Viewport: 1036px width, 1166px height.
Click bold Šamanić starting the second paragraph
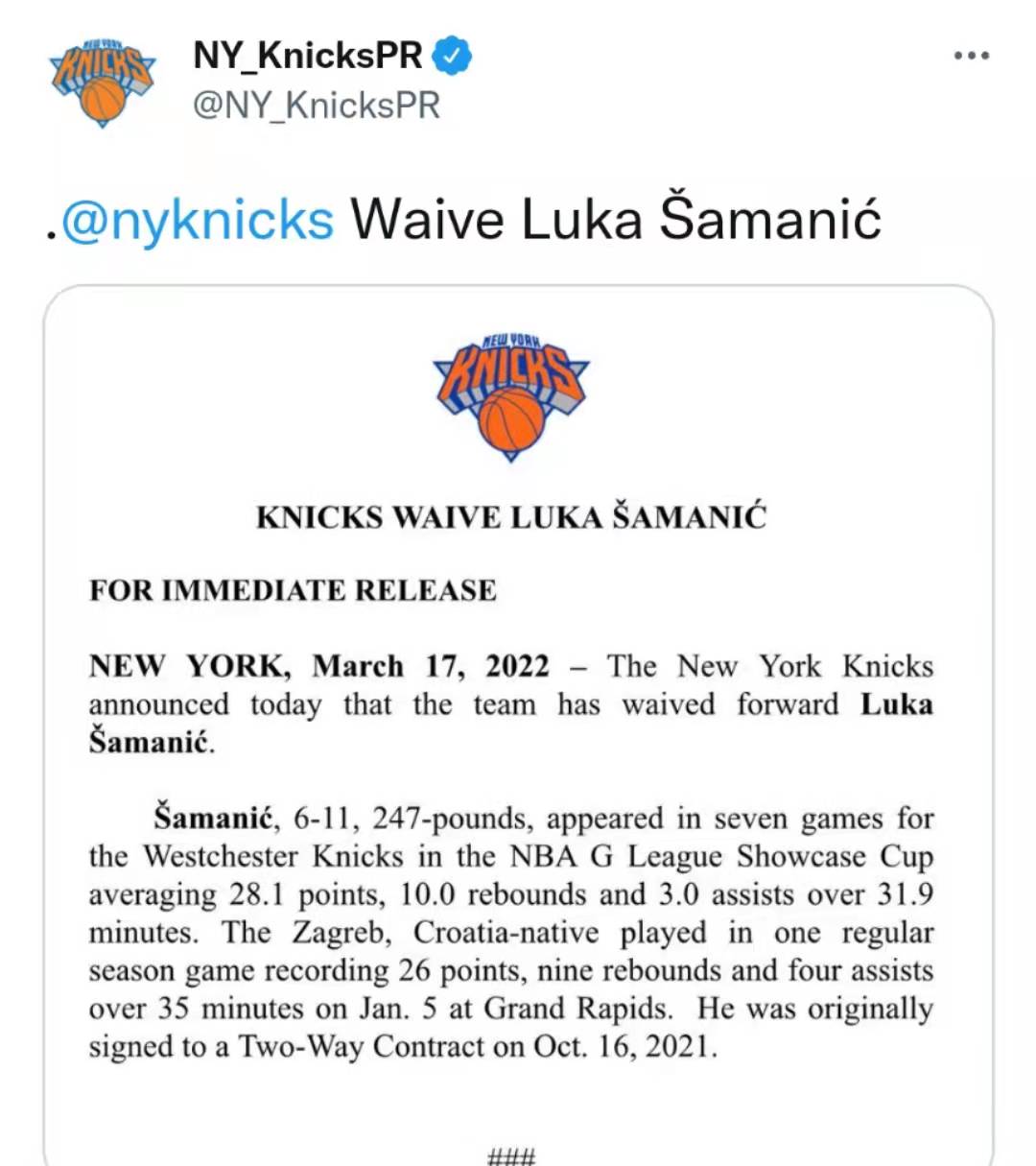pyautogui.click(x=214, y=818)
